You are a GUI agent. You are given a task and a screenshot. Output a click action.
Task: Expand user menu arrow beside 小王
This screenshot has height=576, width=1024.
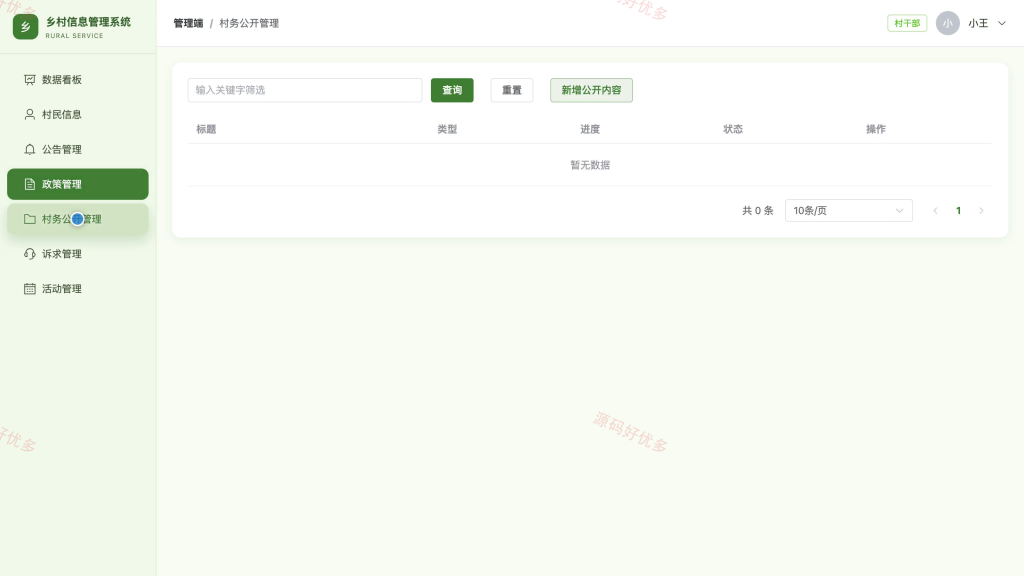point(1002,24)
